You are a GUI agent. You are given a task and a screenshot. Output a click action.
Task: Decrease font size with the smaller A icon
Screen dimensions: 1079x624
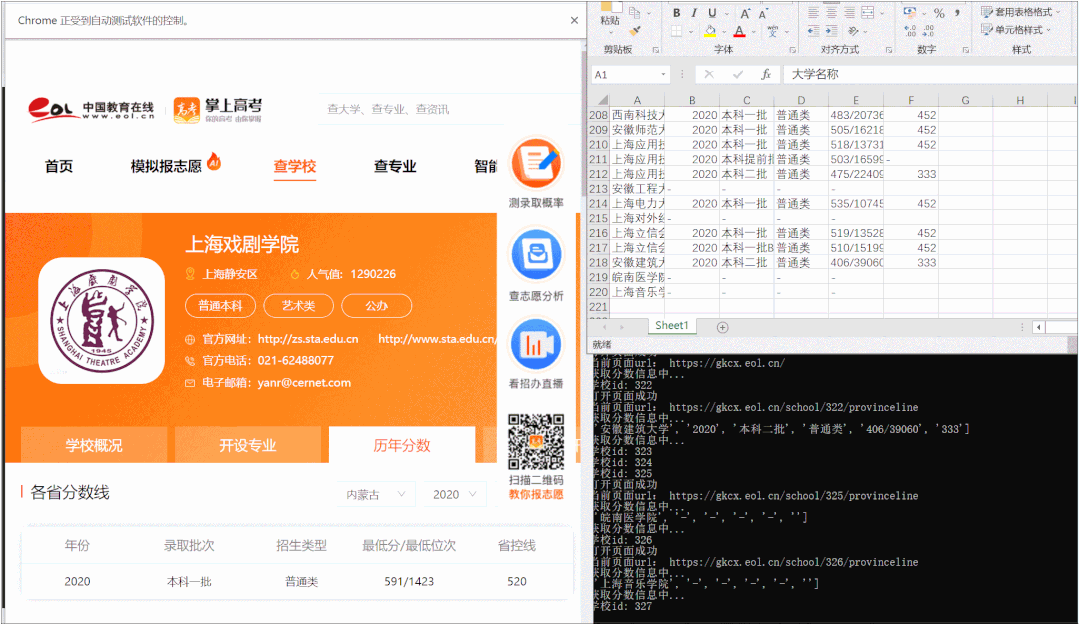pos(763,13)
